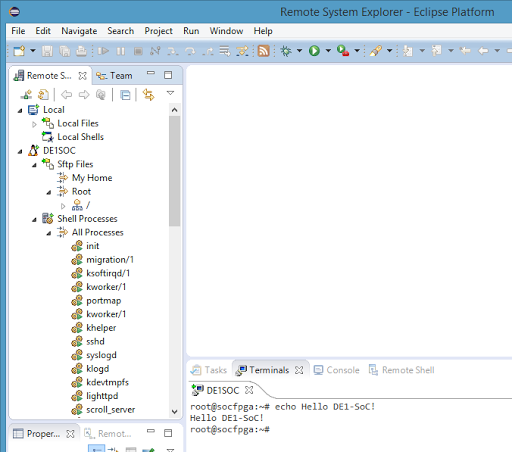
Task: Open the Window menu
Action: (x=226, y=31)
